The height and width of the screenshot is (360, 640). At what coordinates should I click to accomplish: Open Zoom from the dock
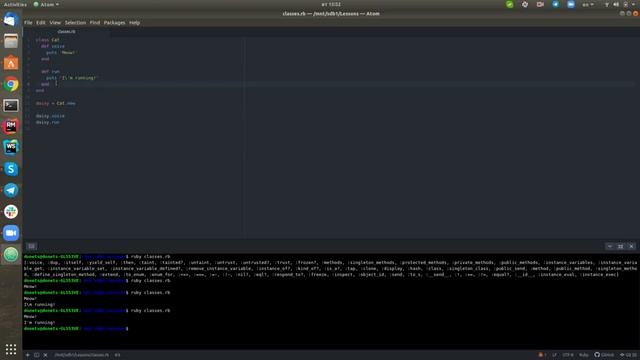click(11, 233)
